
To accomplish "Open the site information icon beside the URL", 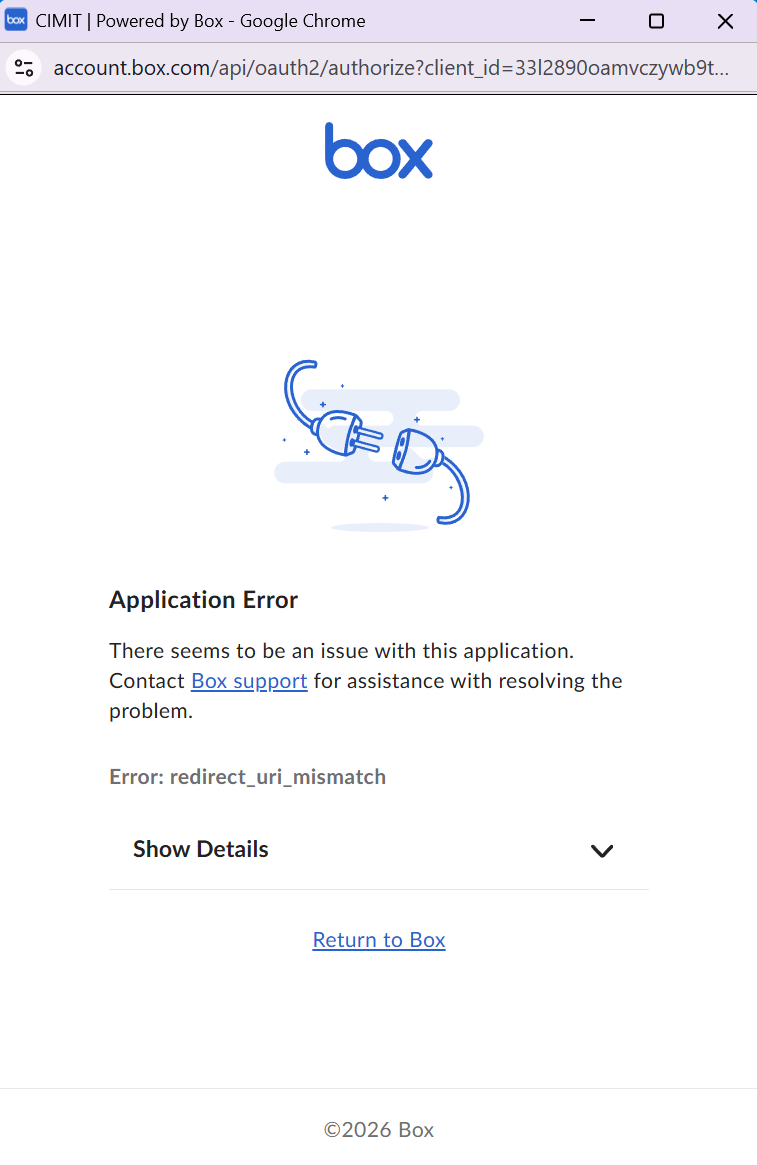I will pos(24,68).
